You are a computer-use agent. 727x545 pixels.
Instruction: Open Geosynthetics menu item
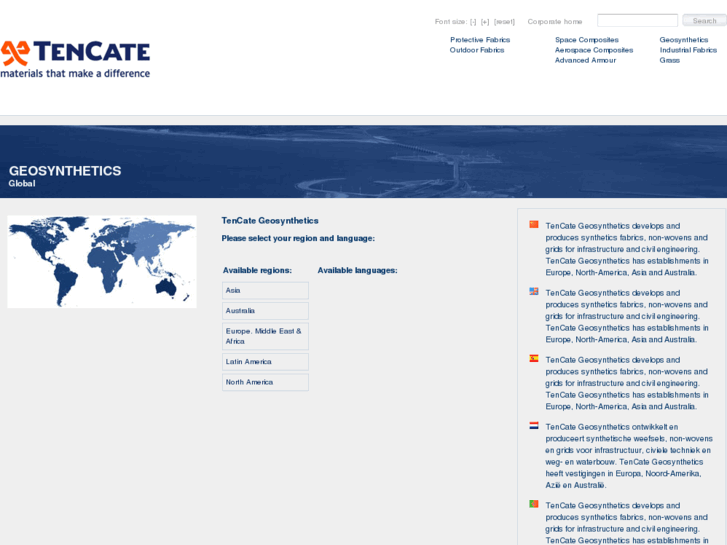tap(684, 40)
